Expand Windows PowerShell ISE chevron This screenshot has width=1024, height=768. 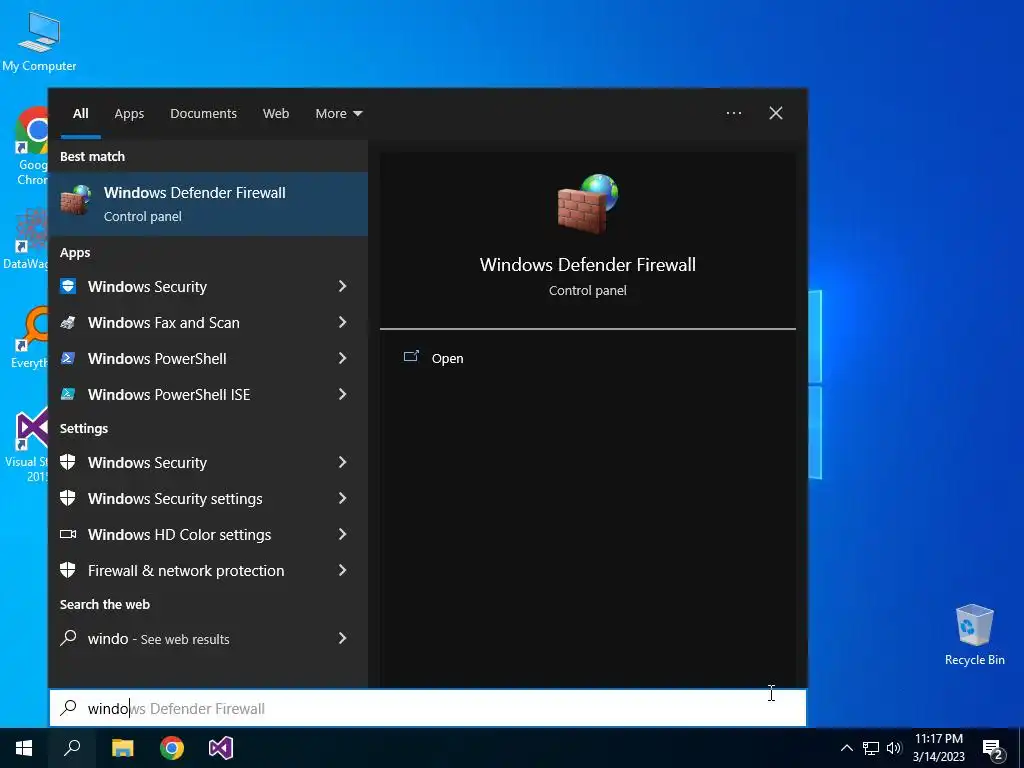tap(342, 394)
